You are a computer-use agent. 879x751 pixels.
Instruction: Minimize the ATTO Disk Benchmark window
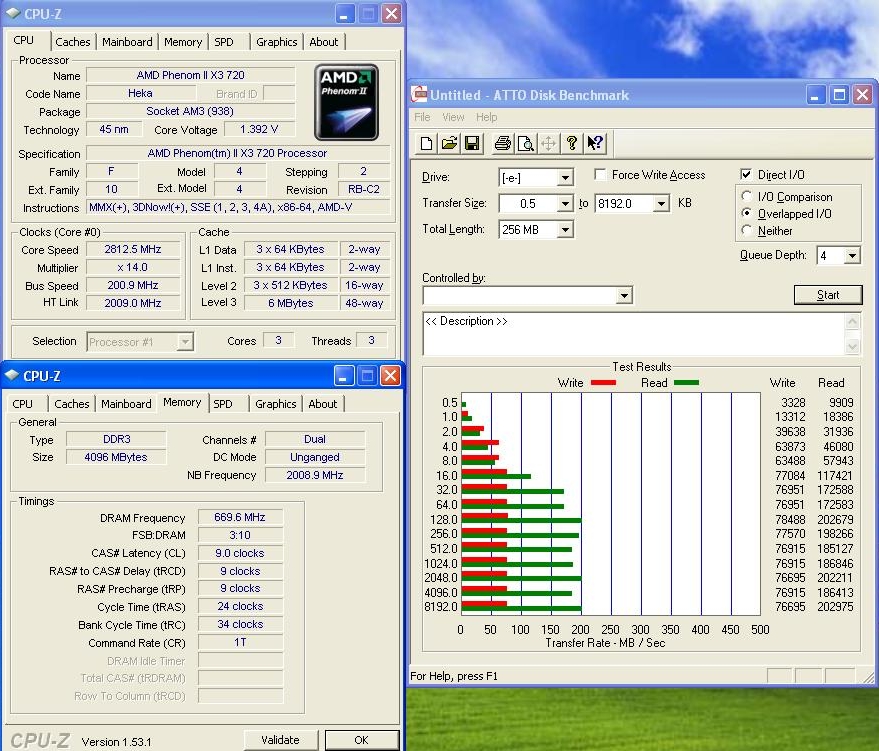tap(816, 95)
